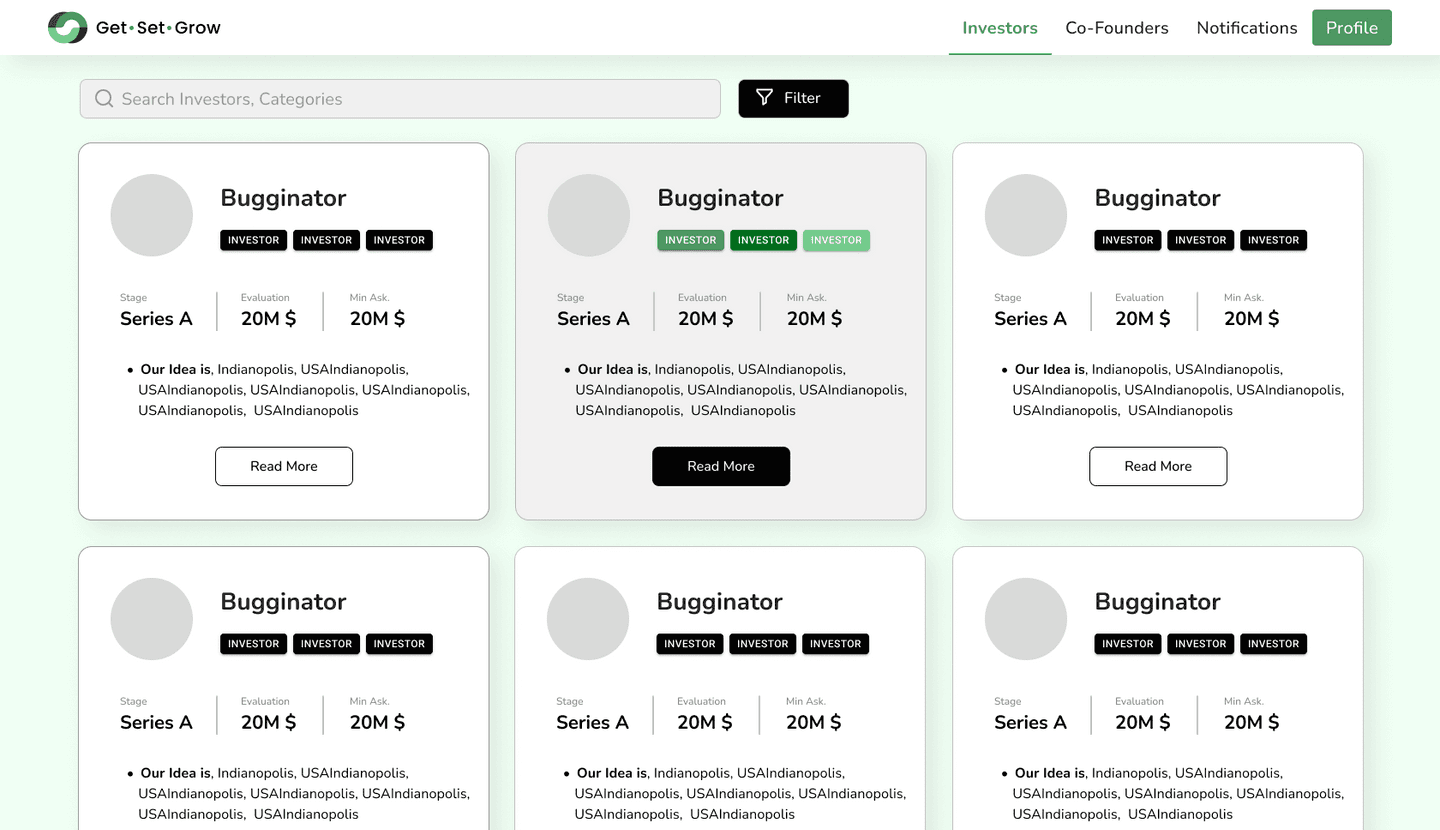1440x830 pixels.
Task: Click Bugginator title in bottom-right card
Action: tap(1158, 602)
